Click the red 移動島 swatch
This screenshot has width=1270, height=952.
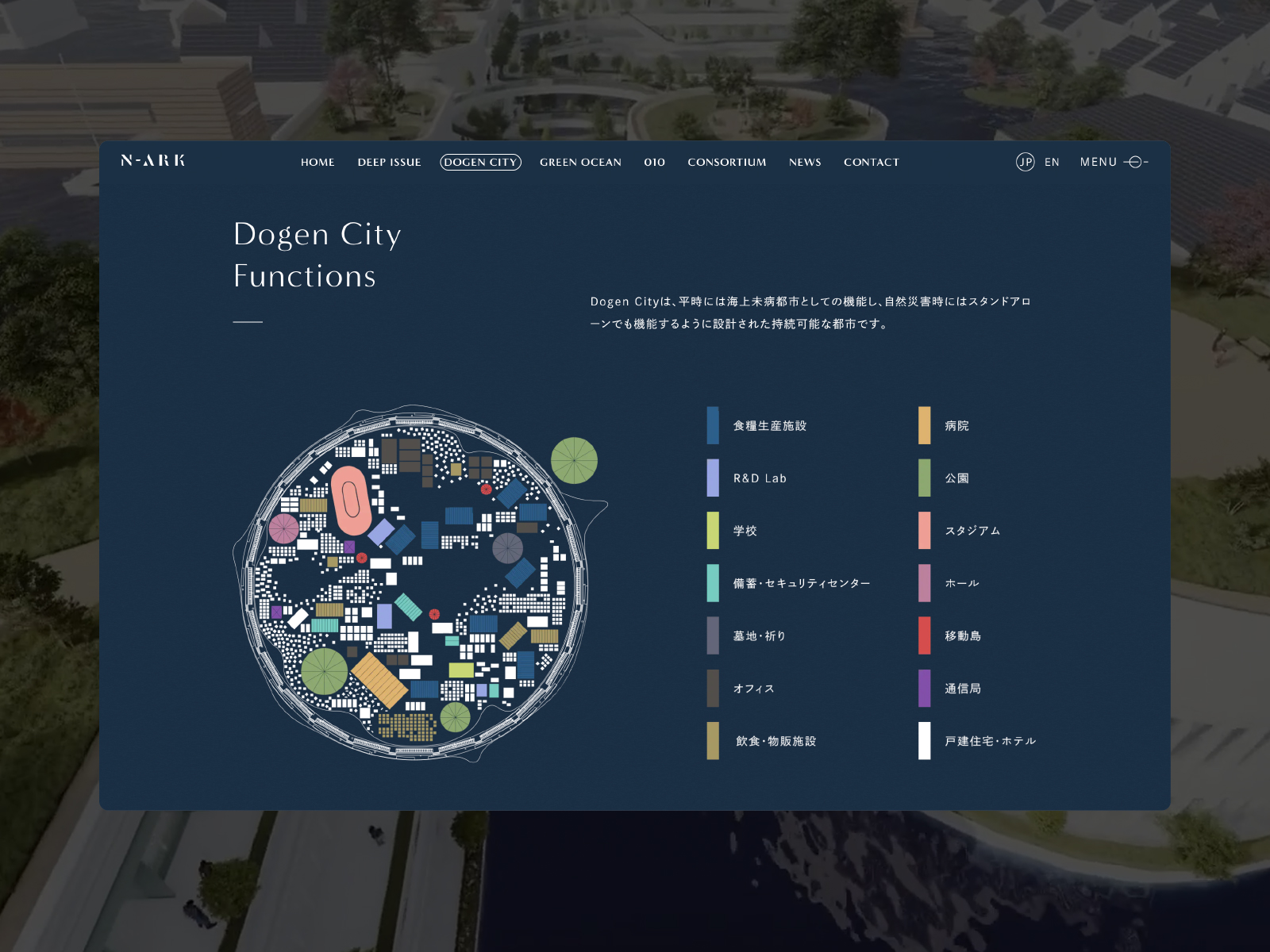coord(925,635)
